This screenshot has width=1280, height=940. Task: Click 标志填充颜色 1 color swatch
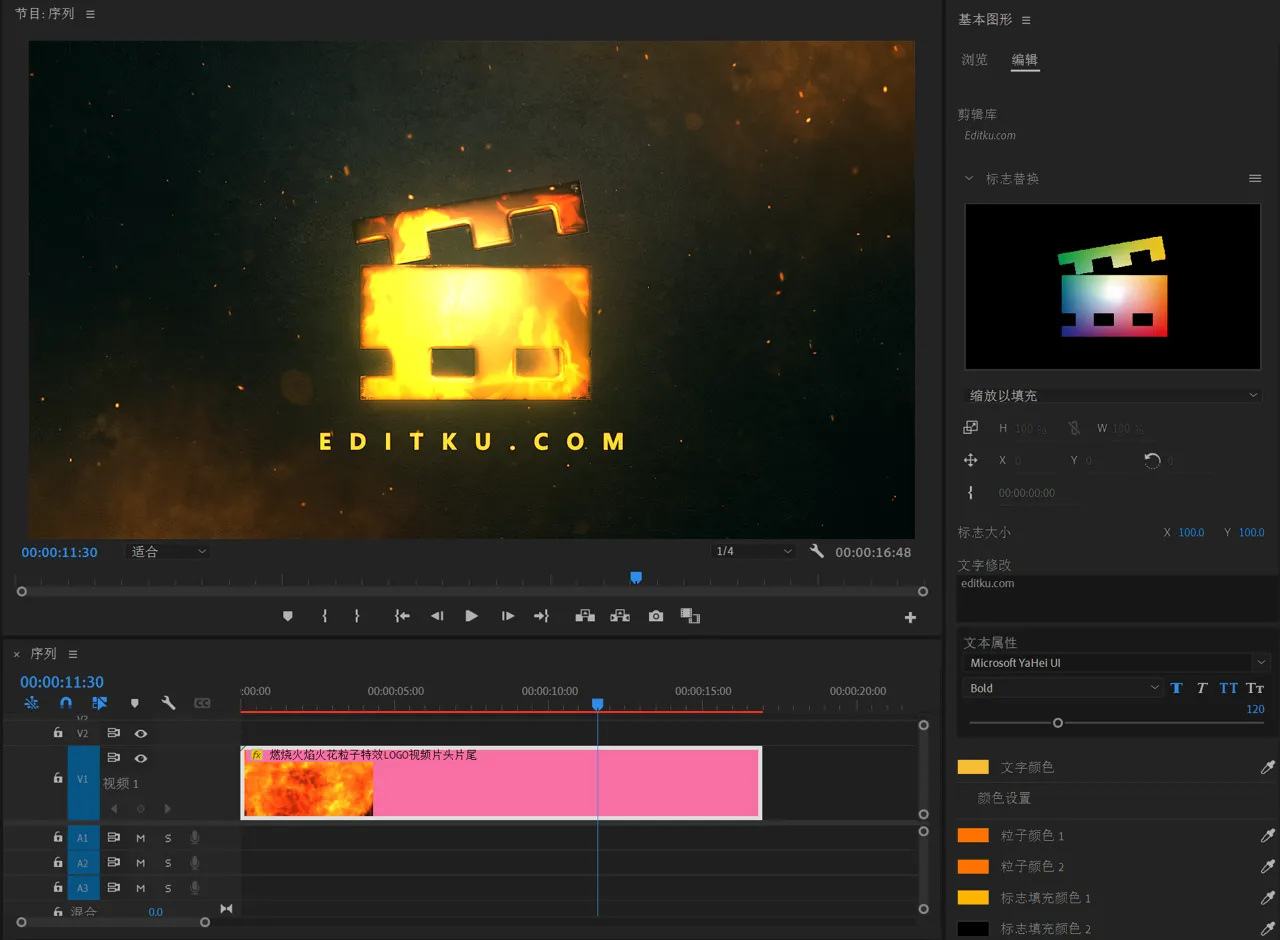[x=973, y=898]
